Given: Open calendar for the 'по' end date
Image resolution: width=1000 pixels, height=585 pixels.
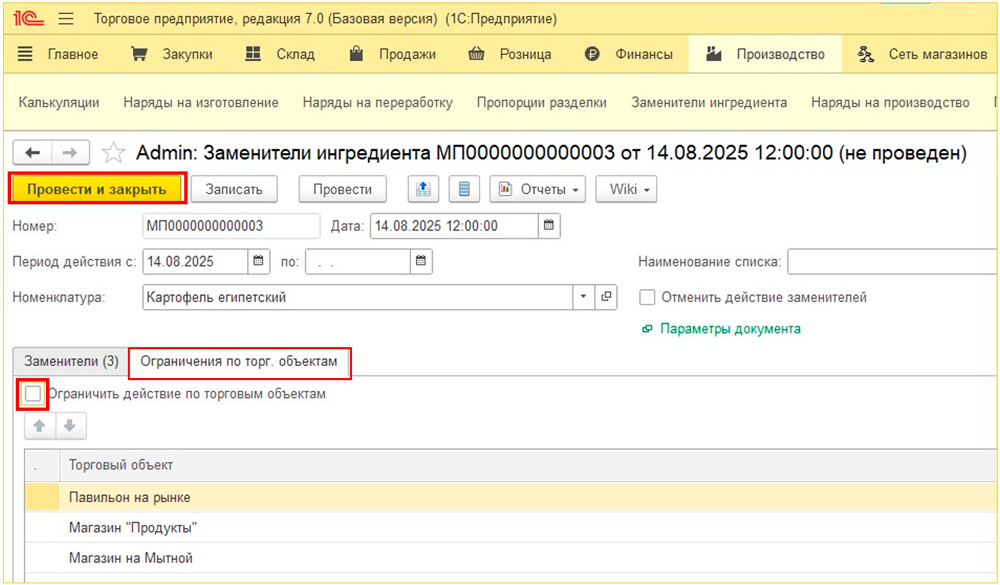Looking at the screenshot, I should (422, 262).
